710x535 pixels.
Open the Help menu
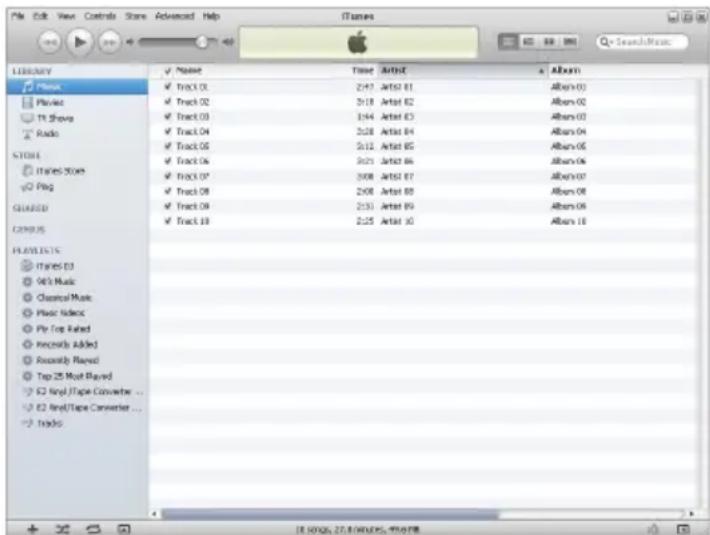tap(211, 16)
